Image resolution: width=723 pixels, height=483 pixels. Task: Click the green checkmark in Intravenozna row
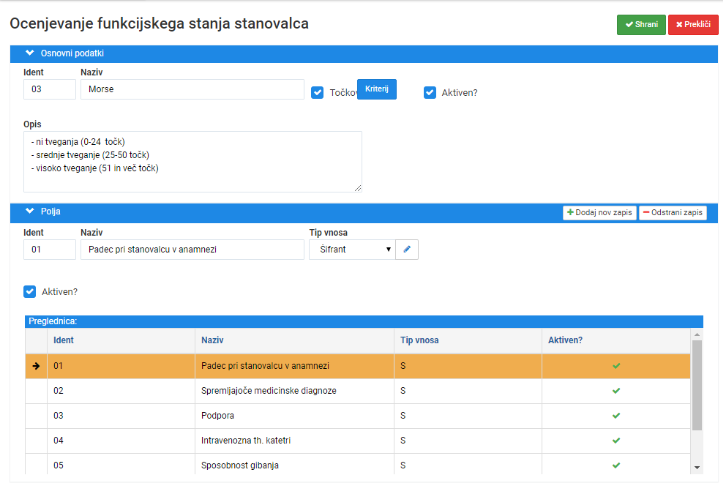[616, 441]
